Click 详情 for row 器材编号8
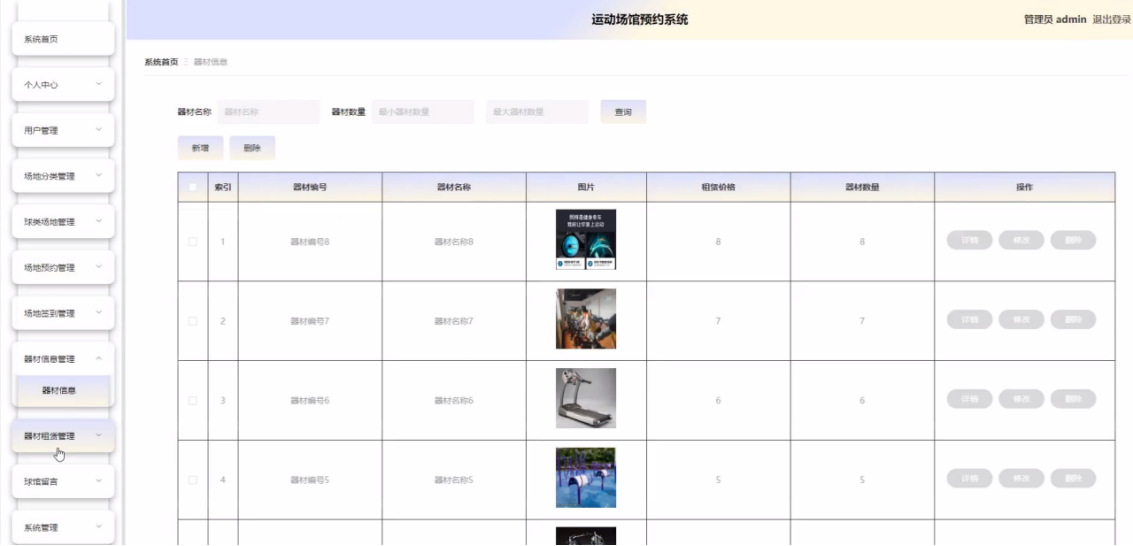The image size is (1133, 546). click(970, 240)
